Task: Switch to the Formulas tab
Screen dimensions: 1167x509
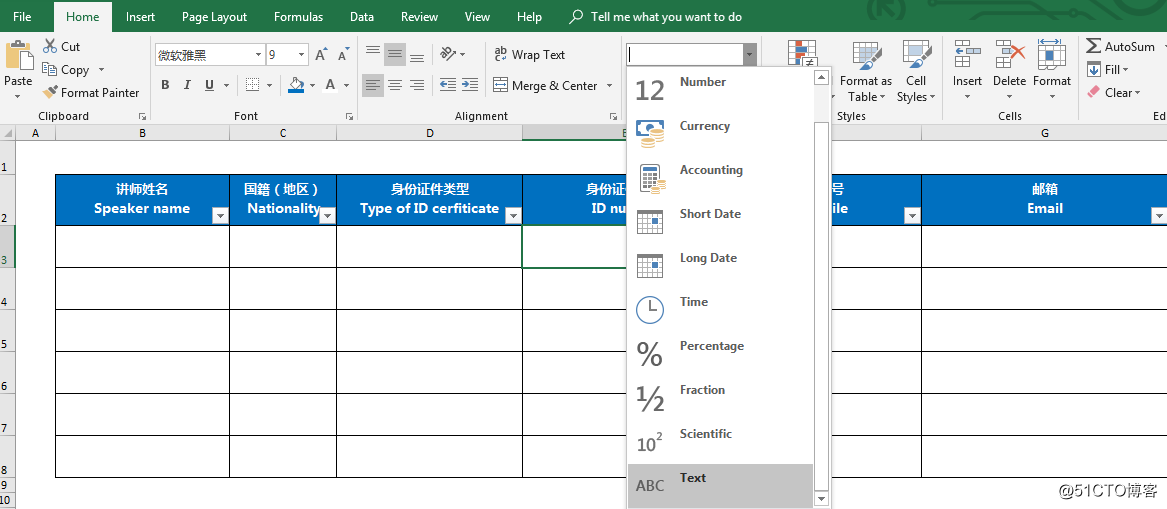Action: (x=298, y=16)
